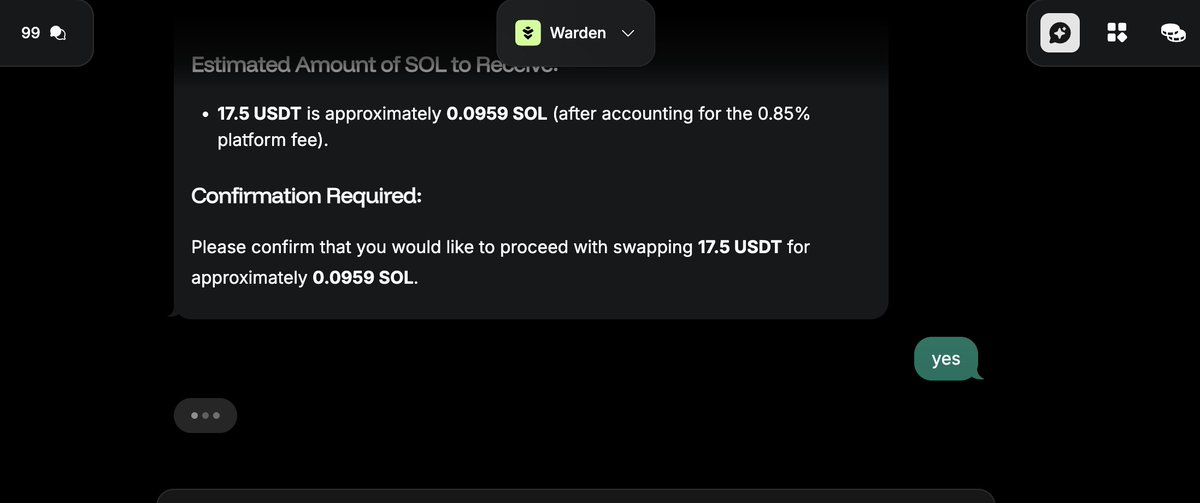
Task: Click bold "0.0959 SOL." ending the confirmation
Action: [x=365, y=278]
